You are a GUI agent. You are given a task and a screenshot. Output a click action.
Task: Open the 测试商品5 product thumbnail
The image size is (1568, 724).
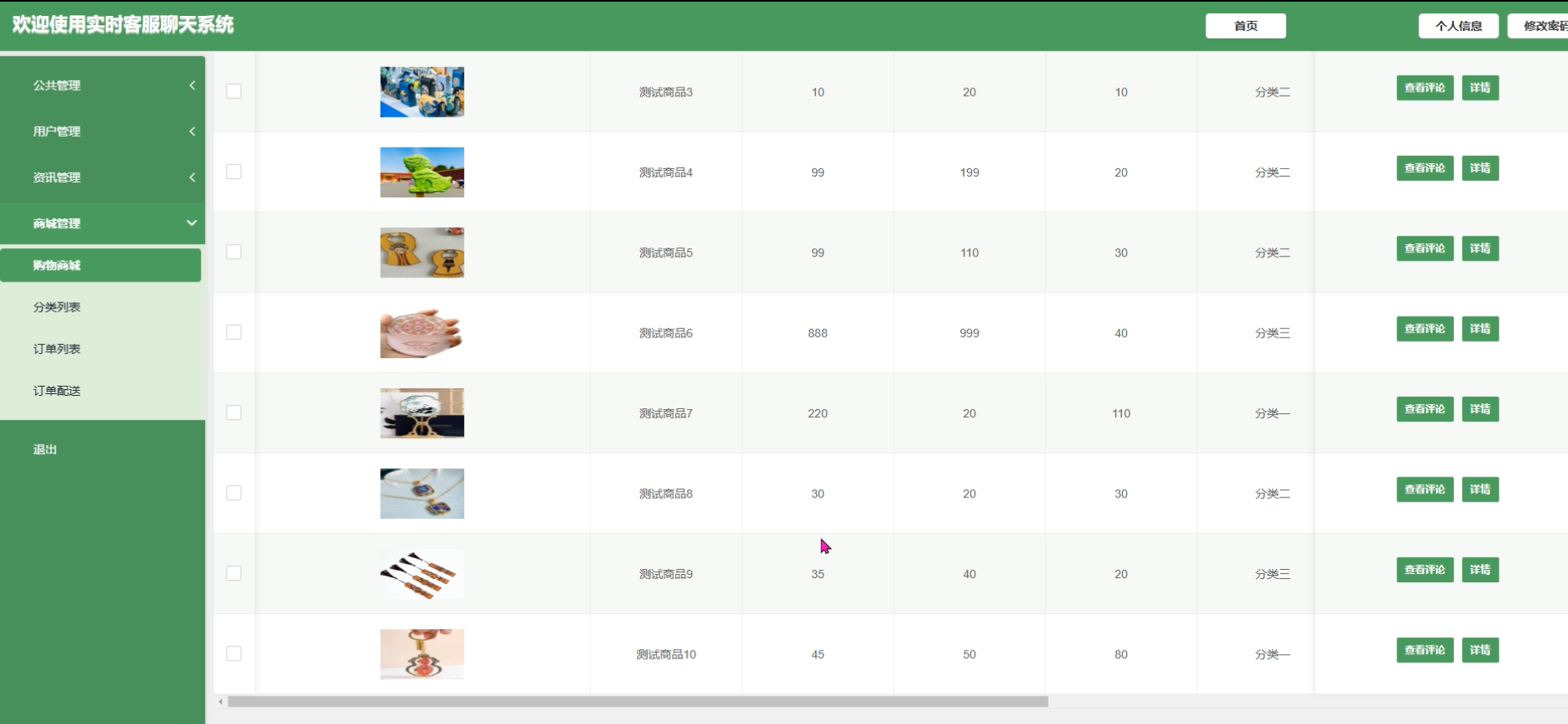click(422, 252)
